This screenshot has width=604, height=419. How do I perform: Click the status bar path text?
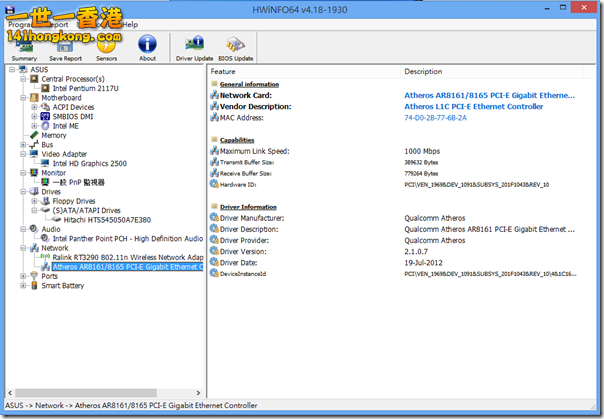131,405
